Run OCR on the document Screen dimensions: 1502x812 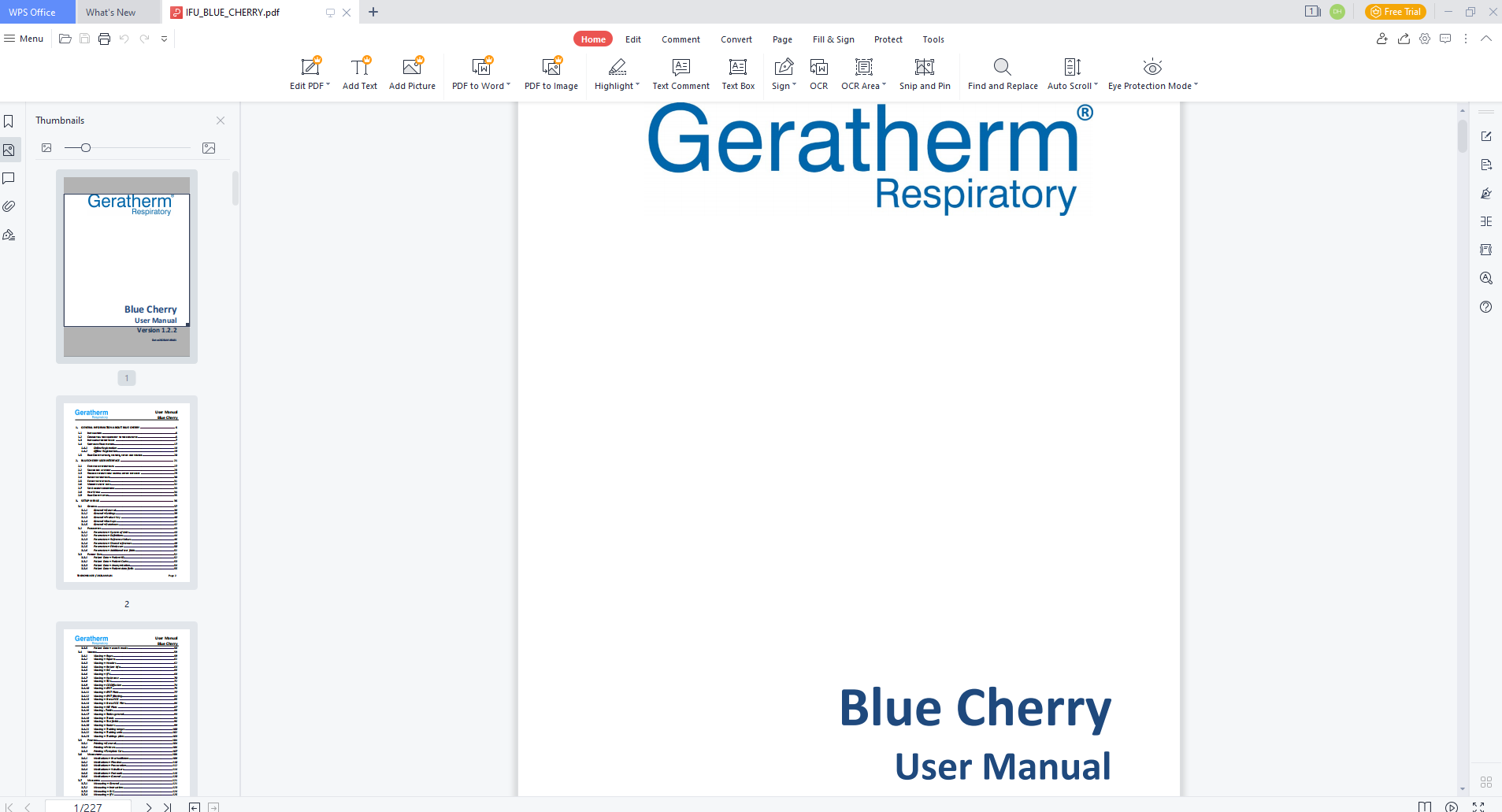819,74
